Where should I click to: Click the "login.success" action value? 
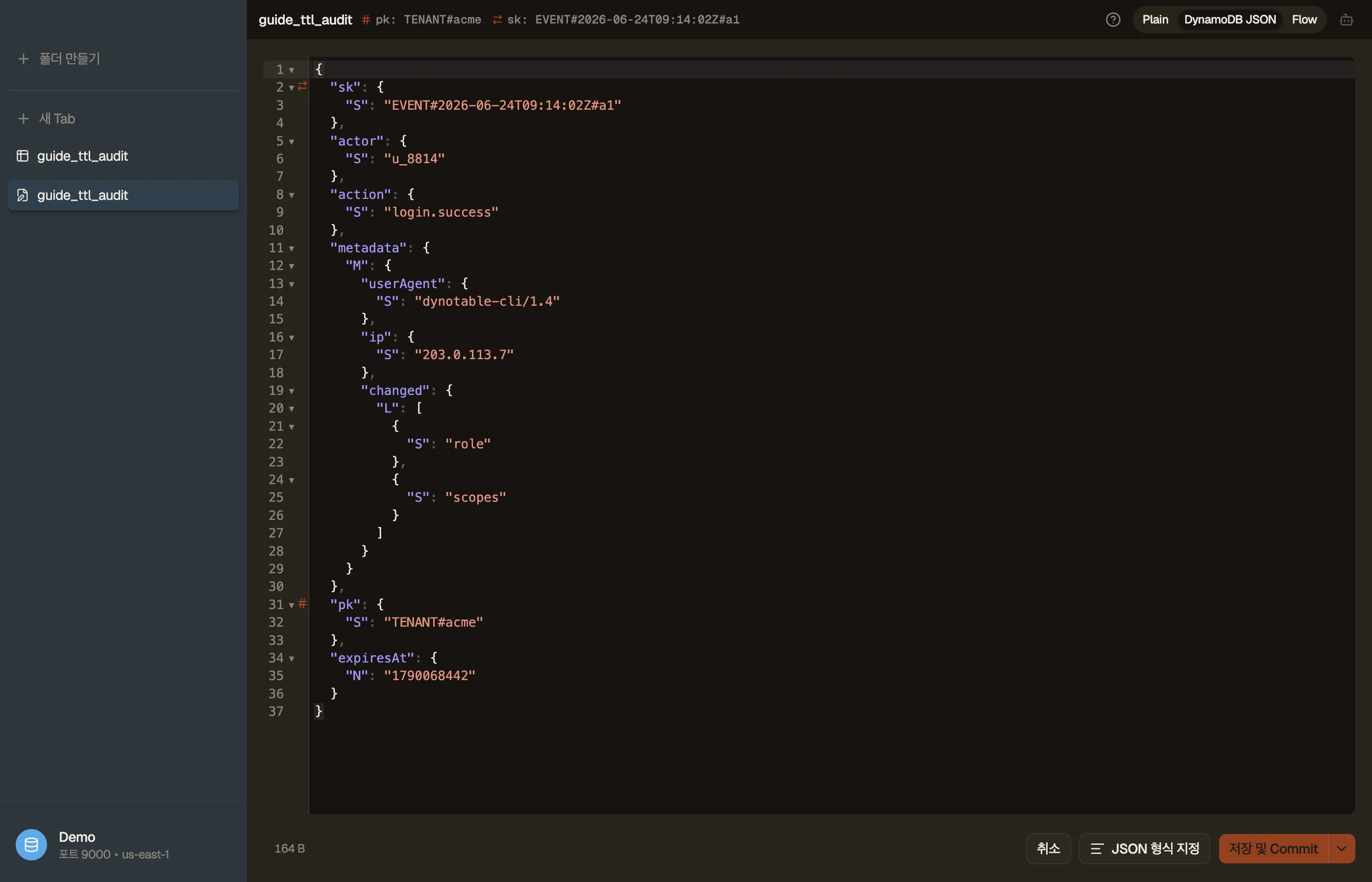441,212
